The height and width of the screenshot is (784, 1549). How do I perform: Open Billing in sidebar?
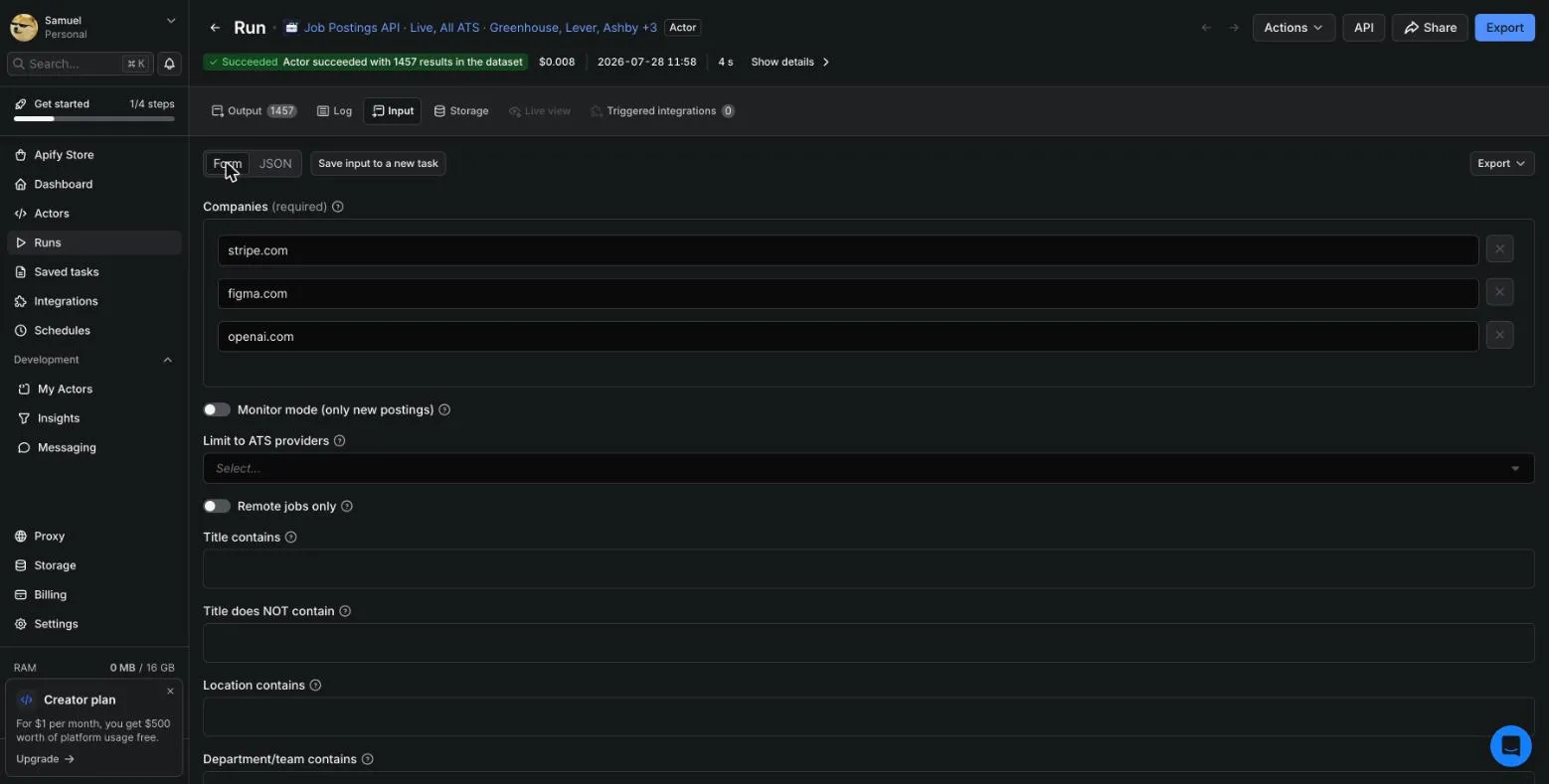[94, 595]
